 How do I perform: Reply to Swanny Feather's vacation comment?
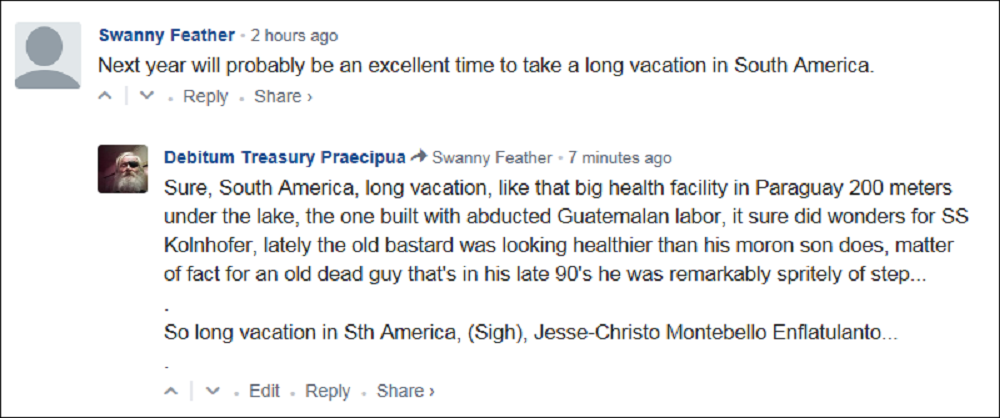(x=206, y=97)
